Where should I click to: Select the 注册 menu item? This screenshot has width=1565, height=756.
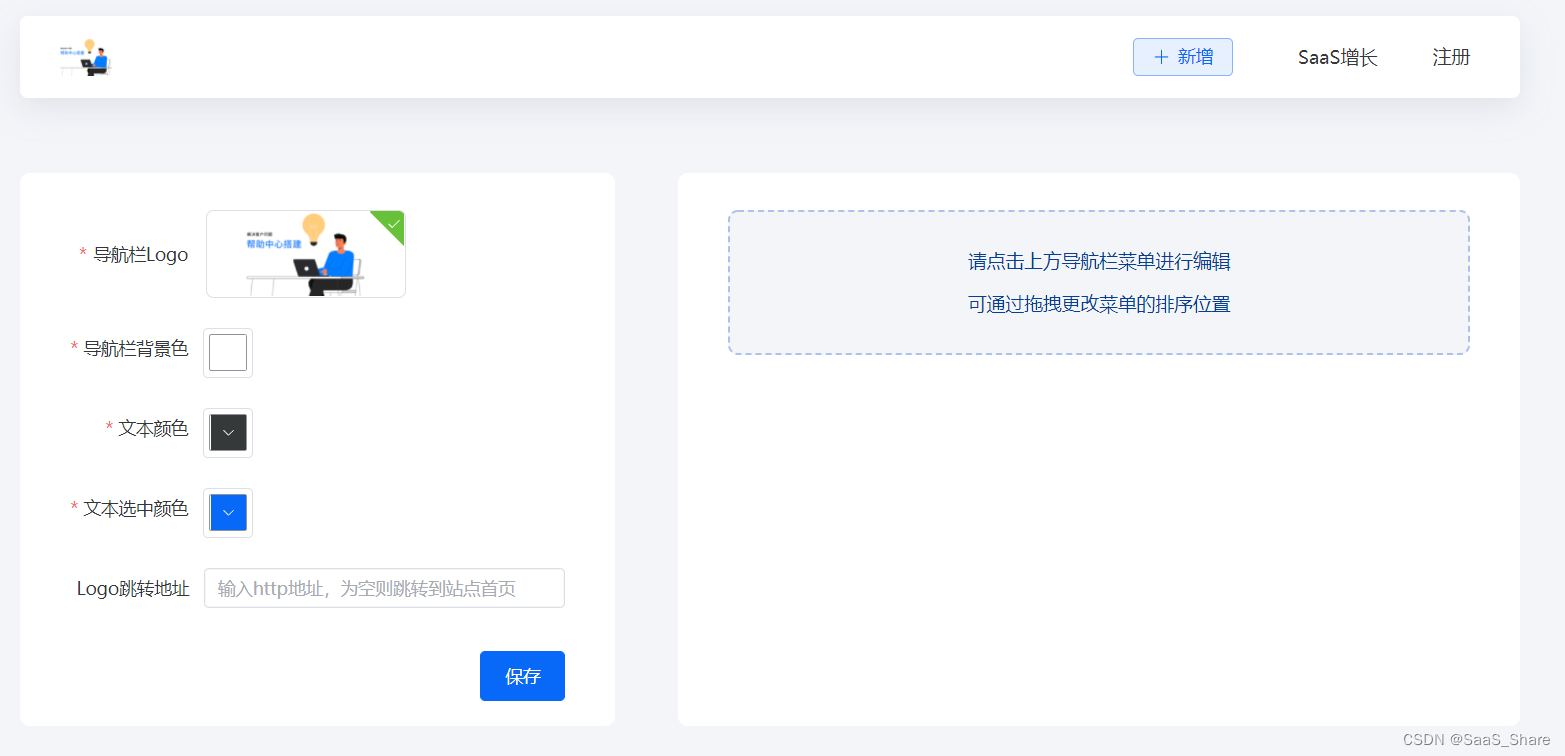point(1450,57)
